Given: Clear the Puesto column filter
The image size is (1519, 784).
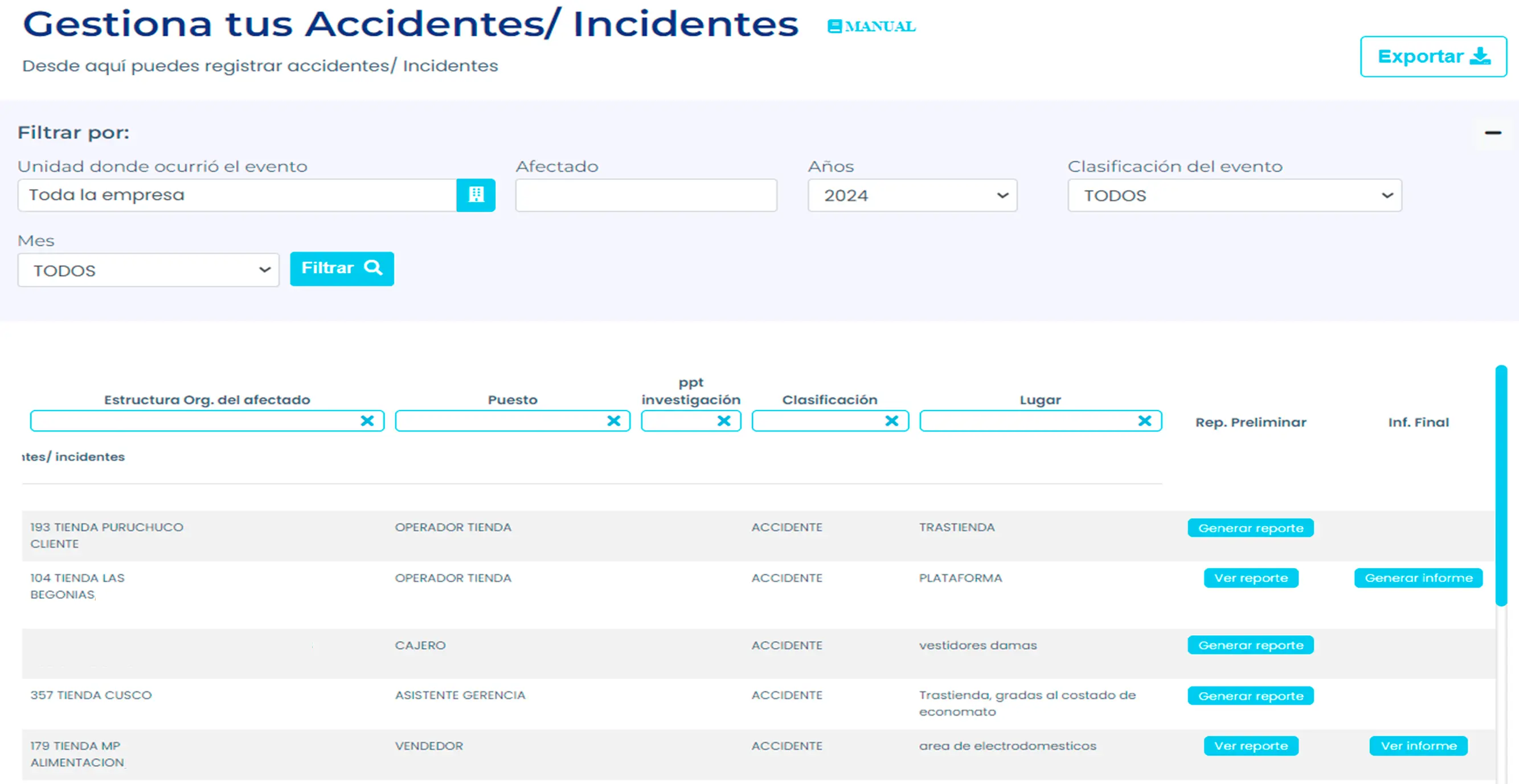Looking at the screenshot, I should coord(613,421).
